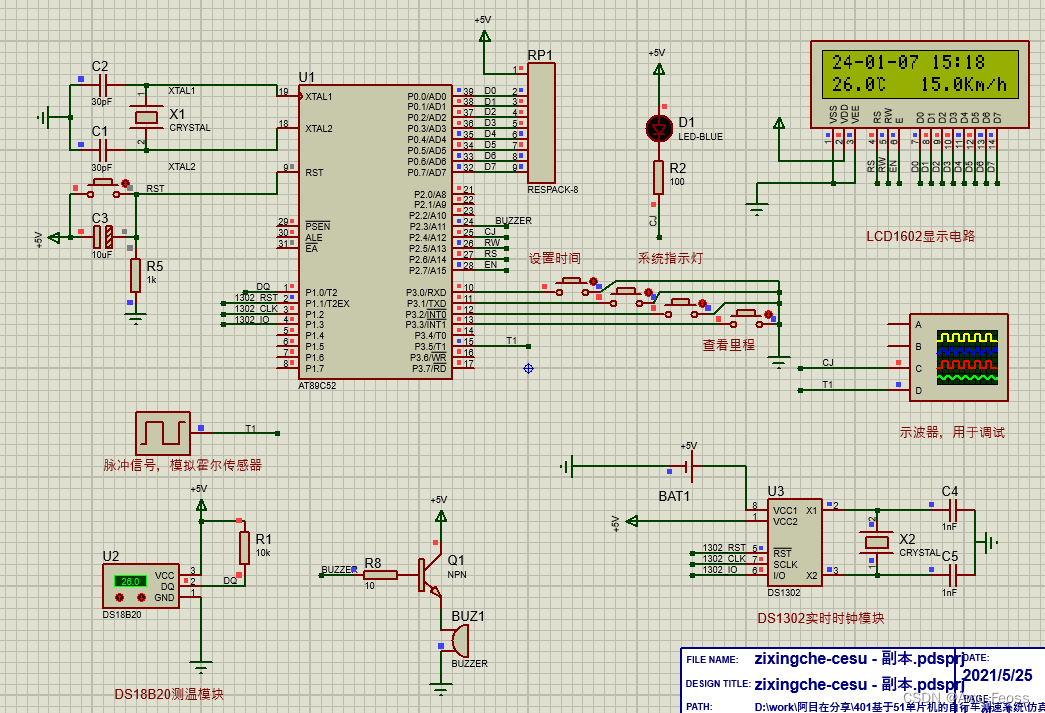This screenshot has width=1045, height=713.
Task: Click the ground symbol below R5
Action: (x=135, y=319)
